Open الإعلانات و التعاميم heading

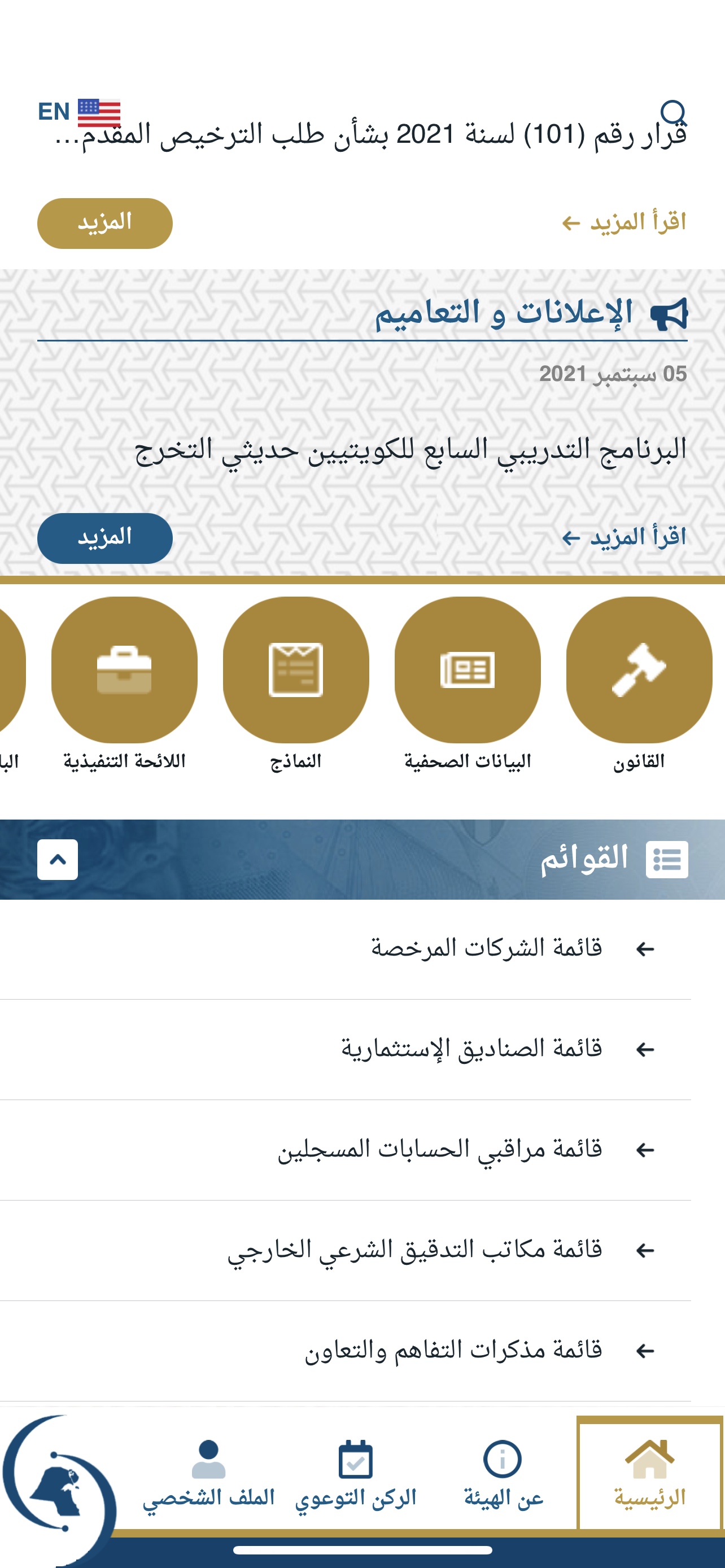pos(504,313)
